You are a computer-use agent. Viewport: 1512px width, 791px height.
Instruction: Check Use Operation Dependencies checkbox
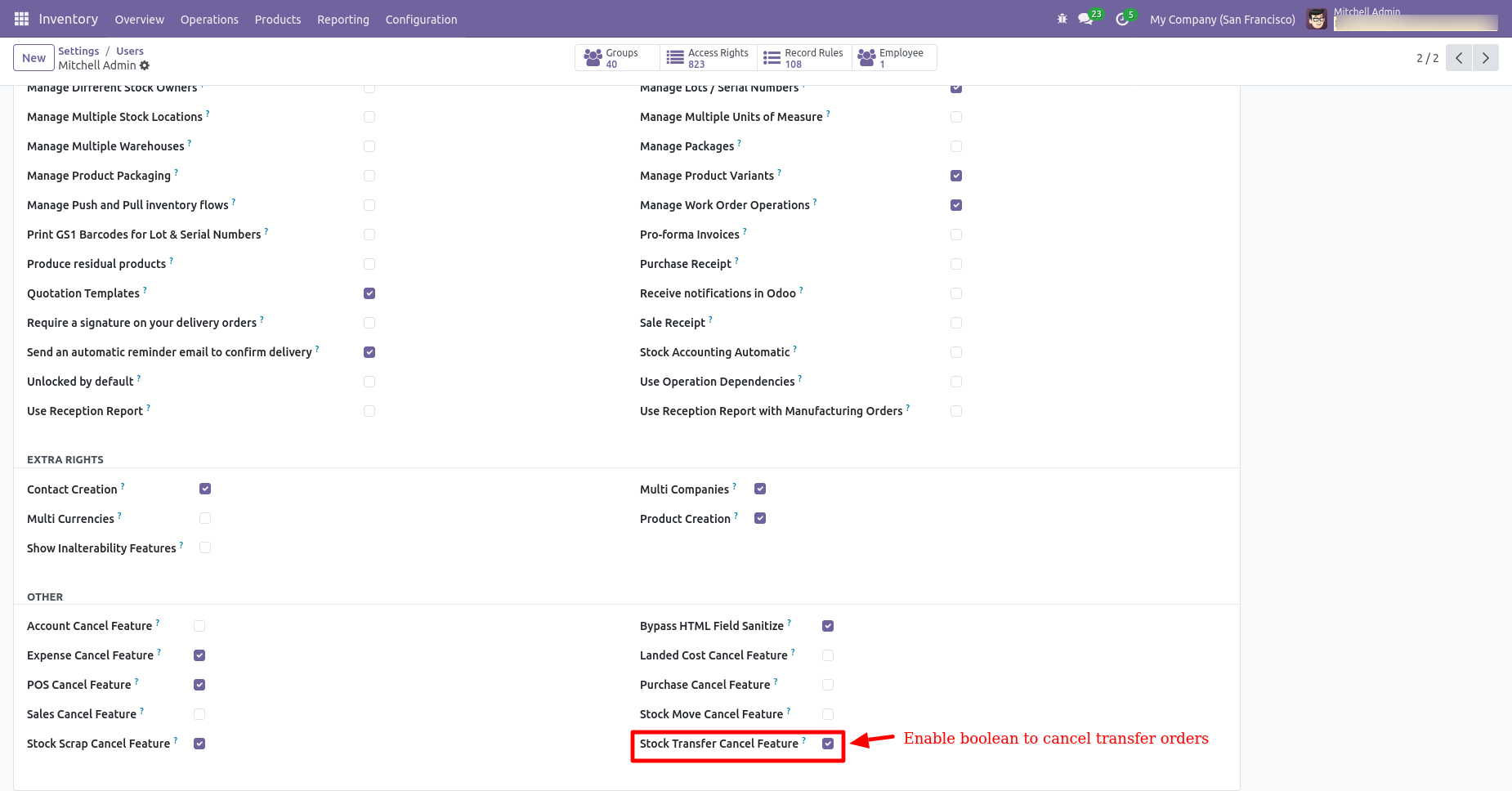(956, 382)
